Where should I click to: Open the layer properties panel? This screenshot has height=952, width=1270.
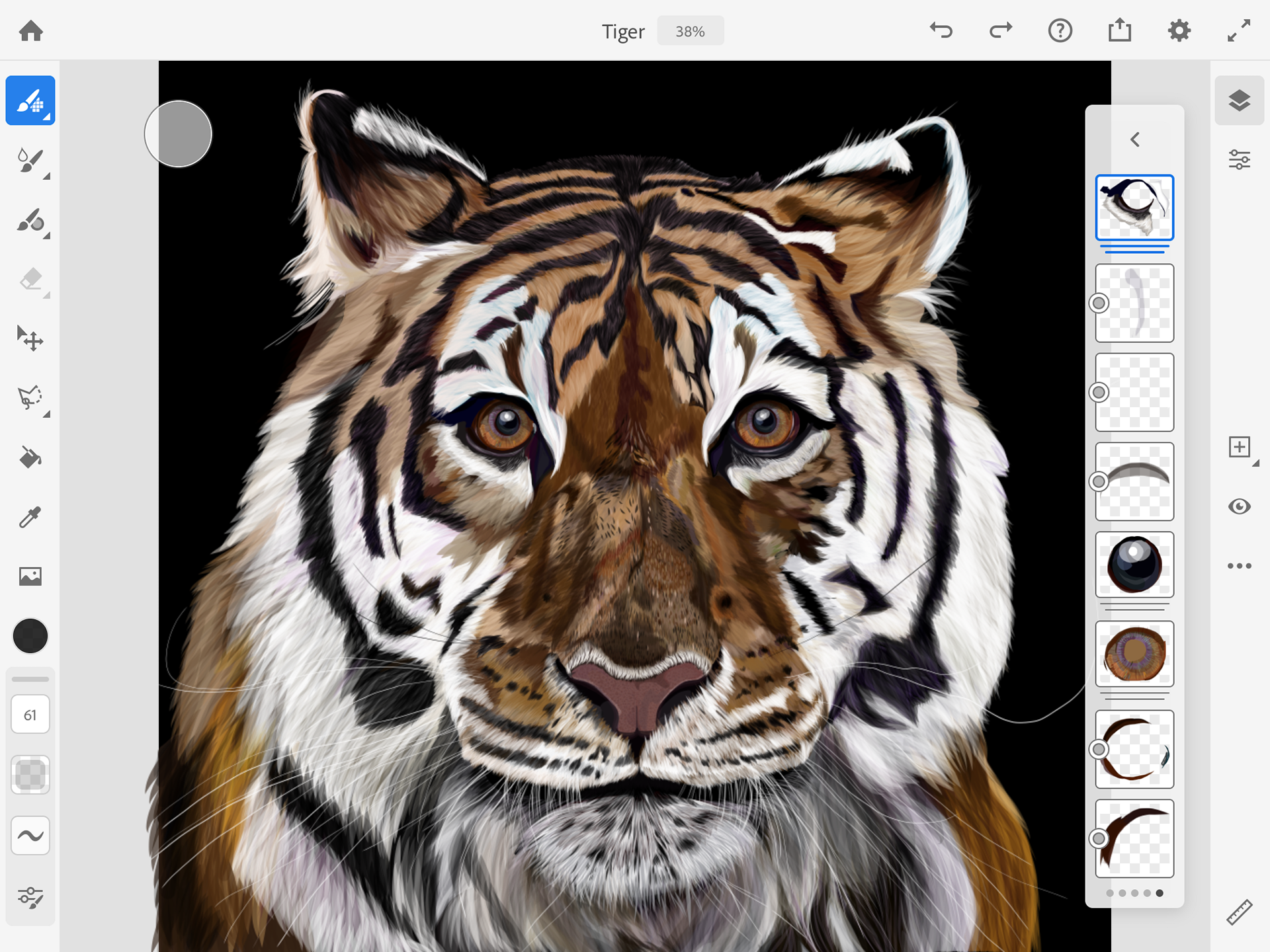click(1239, 160)
